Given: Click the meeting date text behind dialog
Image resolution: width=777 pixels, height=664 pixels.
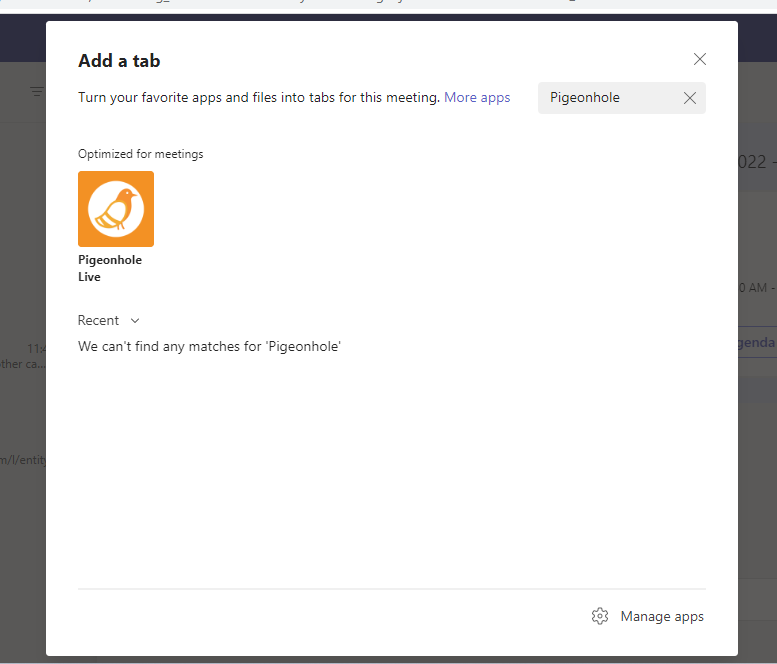Looking at the screenshot, I should [x=757, y=162].
